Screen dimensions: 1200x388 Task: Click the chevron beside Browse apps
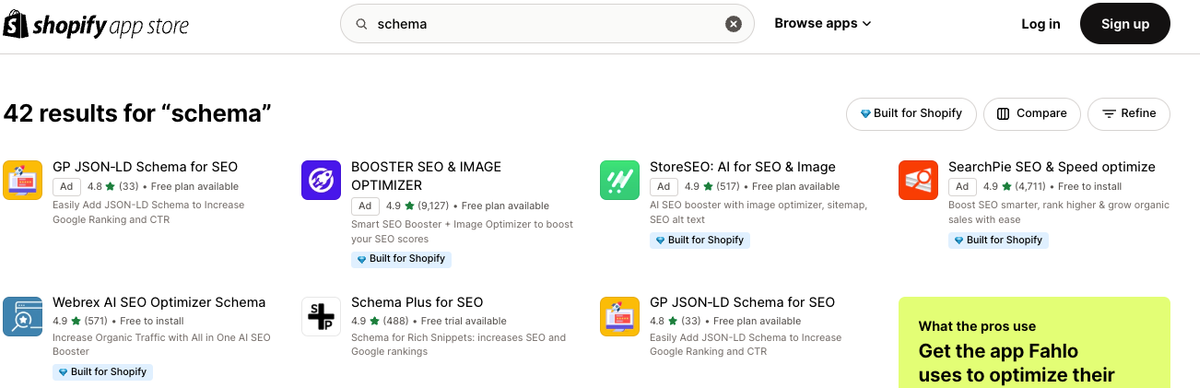coord(866,24)
